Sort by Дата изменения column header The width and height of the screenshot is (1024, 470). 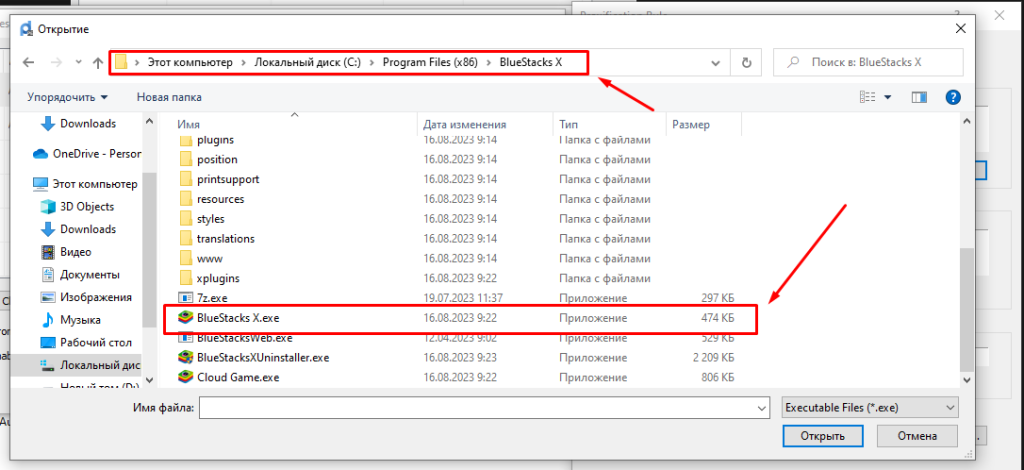pos(464,124)
